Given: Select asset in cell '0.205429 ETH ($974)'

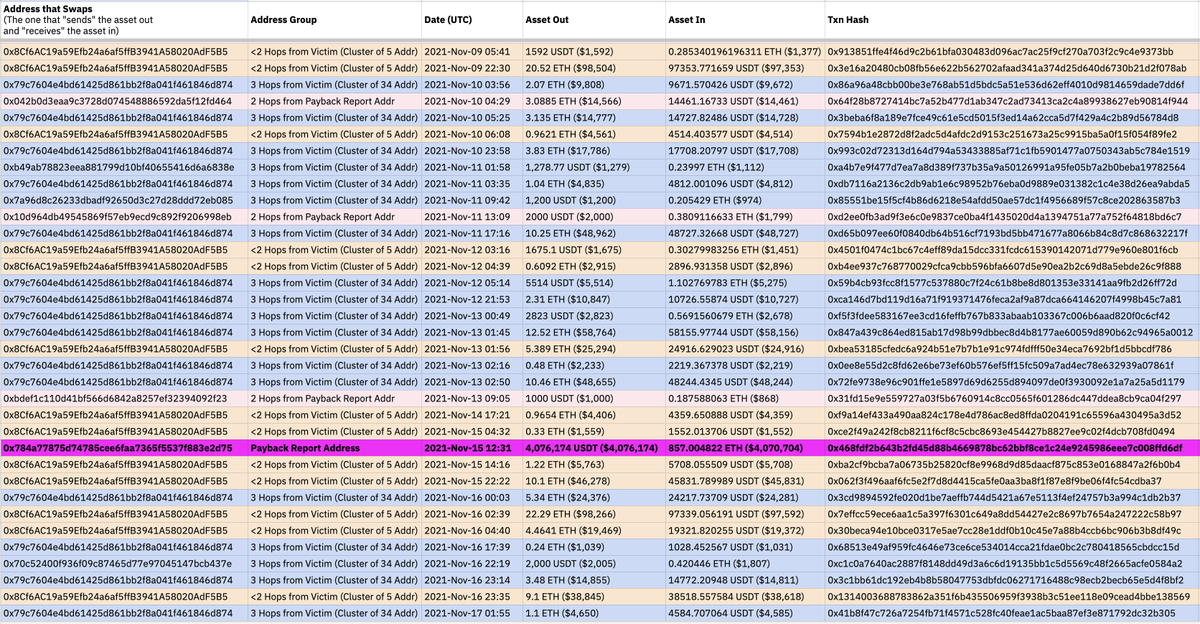Looking at the screenshot, I should pos(744,200).
